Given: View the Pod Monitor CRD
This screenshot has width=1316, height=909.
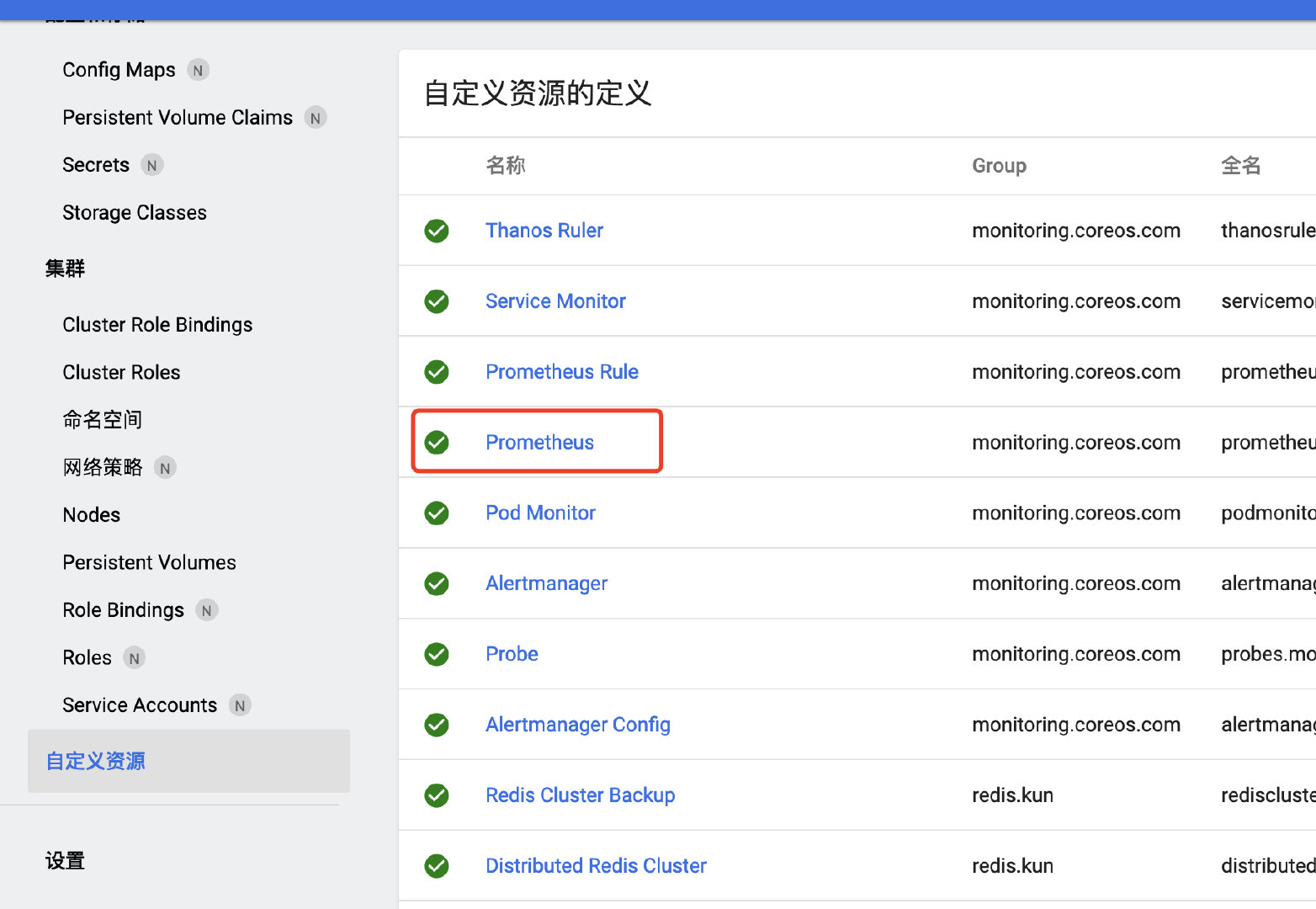Looking at the screenshot, I should click(540, 513).
